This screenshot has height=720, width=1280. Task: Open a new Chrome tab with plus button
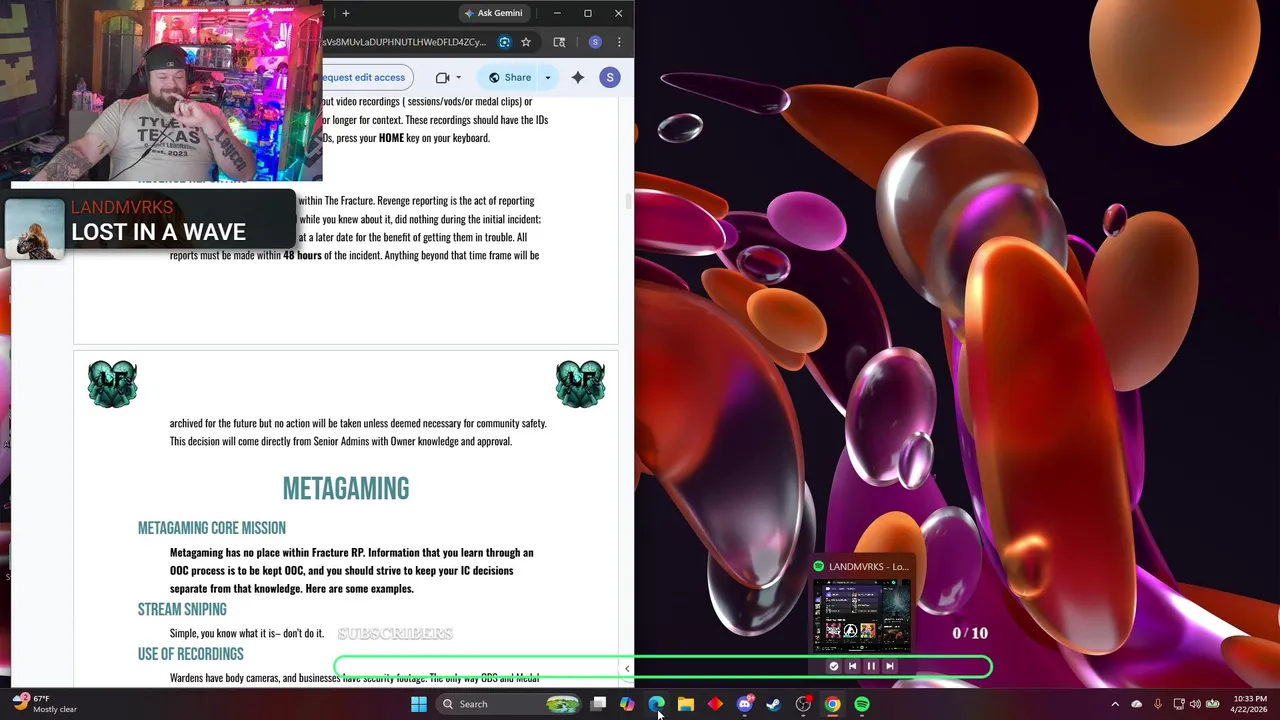click(x=346, y=13)
